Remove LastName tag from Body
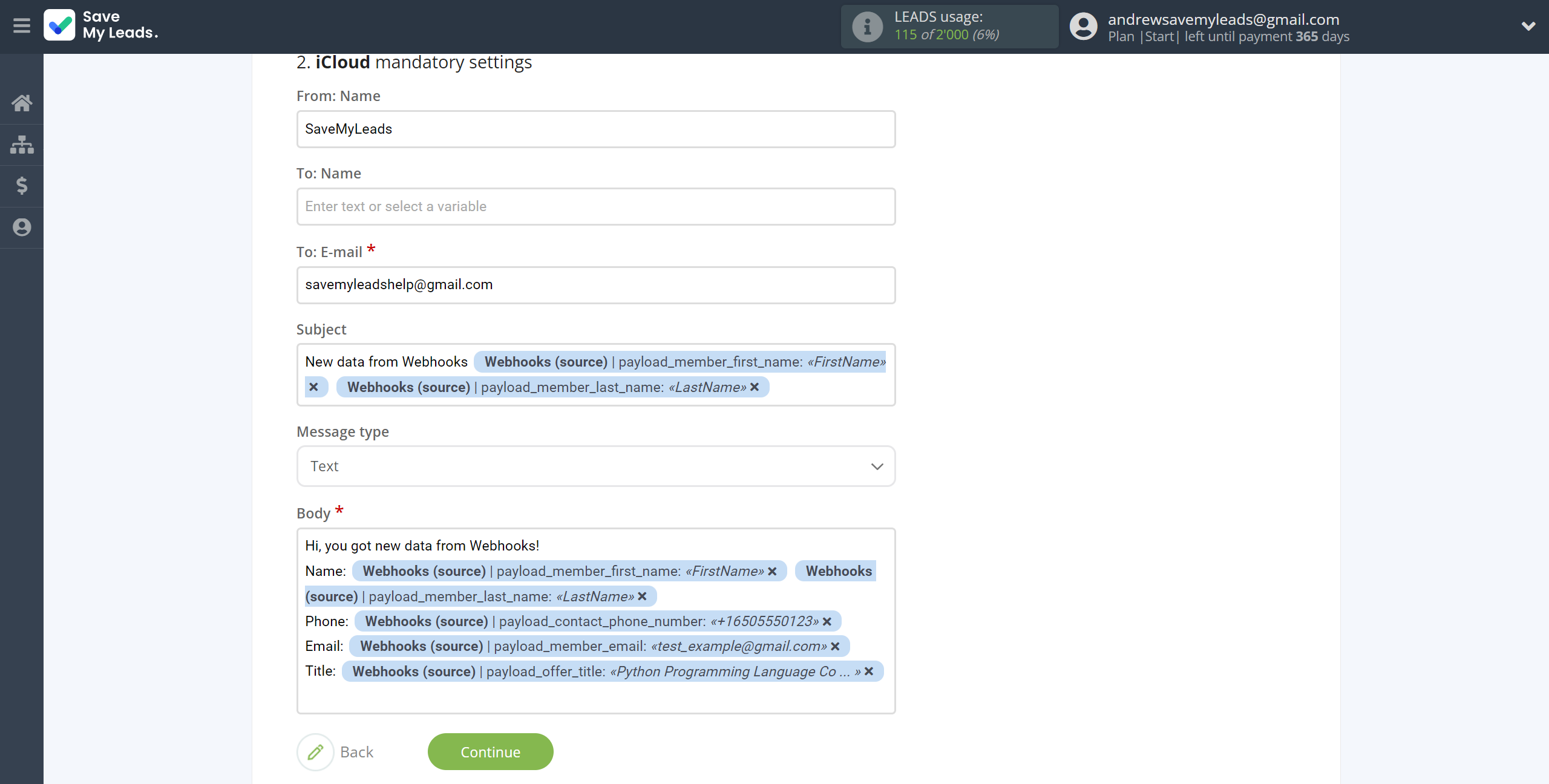 coord(642,596)
